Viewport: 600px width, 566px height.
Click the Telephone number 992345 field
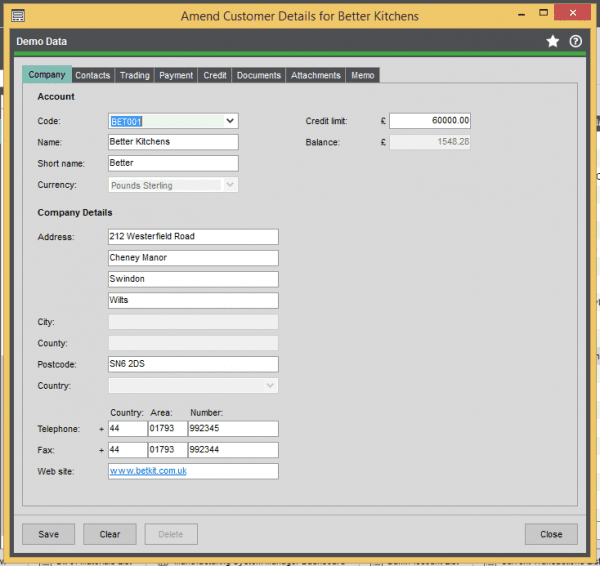[233, 429]
